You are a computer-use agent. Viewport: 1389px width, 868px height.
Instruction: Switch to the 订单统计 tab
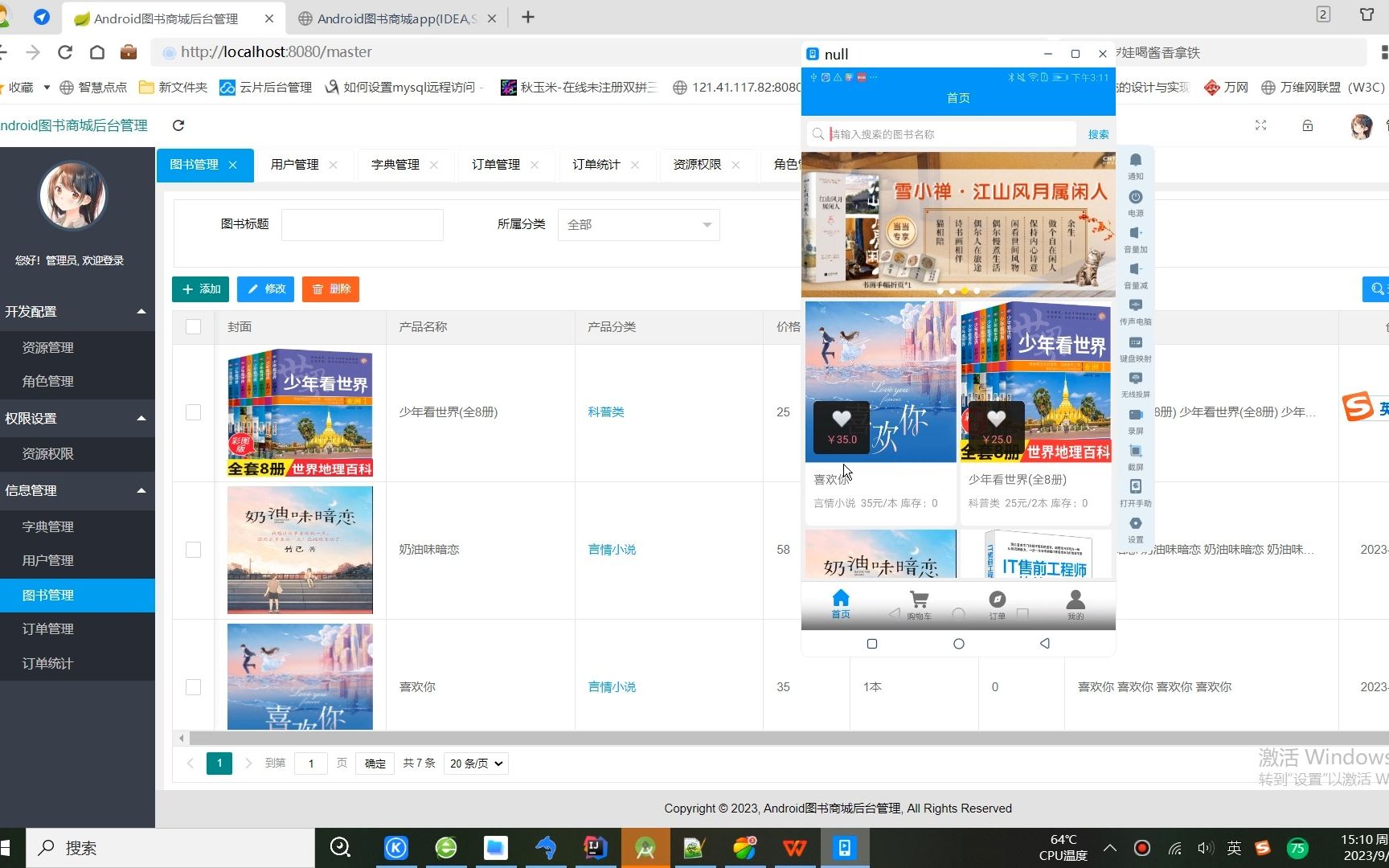coord(596,165)
